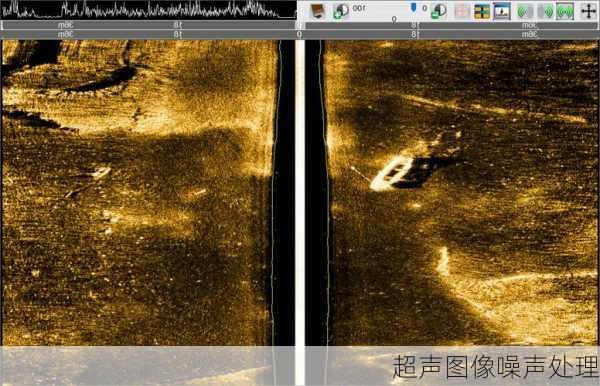Open the blue framed picture snapshot icon
This screenshot has width=600, height=386.
point(502,11)
